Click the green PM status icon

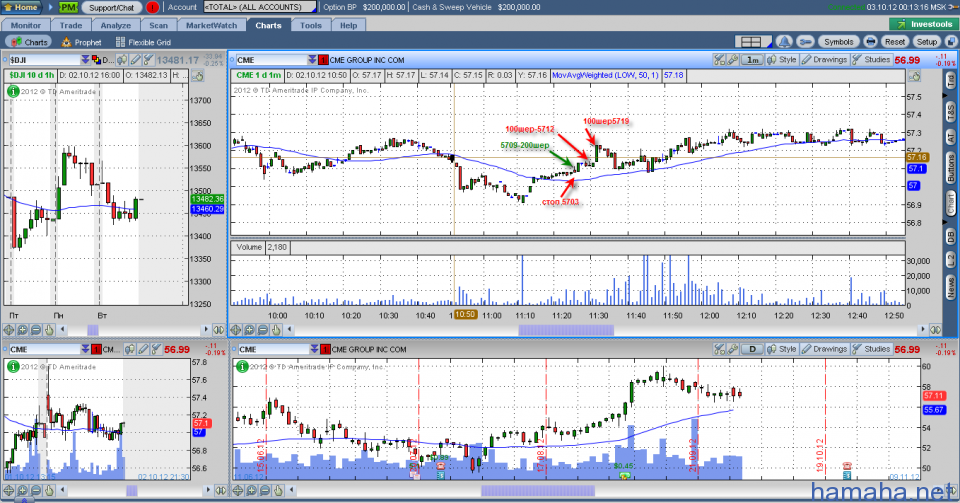click(68, 7)
